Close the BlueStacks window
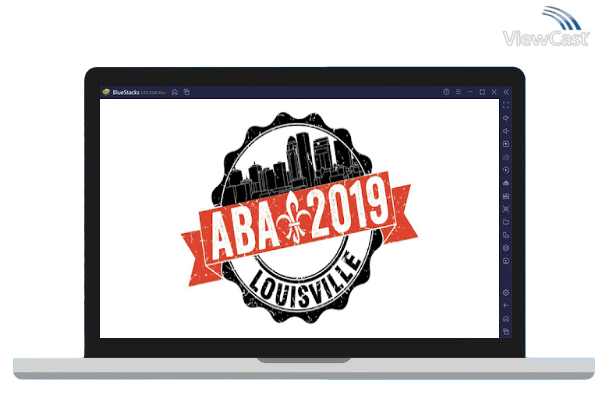Viewport: 602px width, 414px height. click(x=494, y=92)
